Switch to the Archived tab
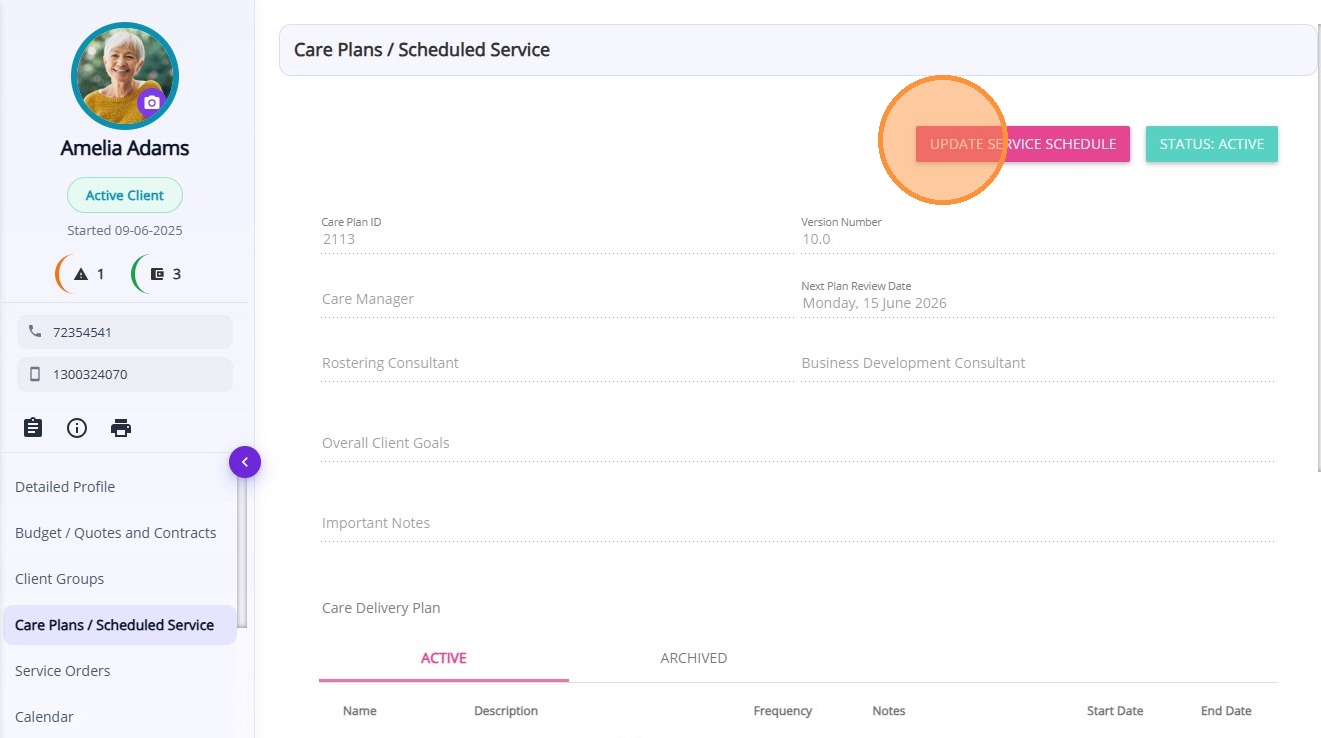Viewport: 1321px width, 738px height. [693, 658]
